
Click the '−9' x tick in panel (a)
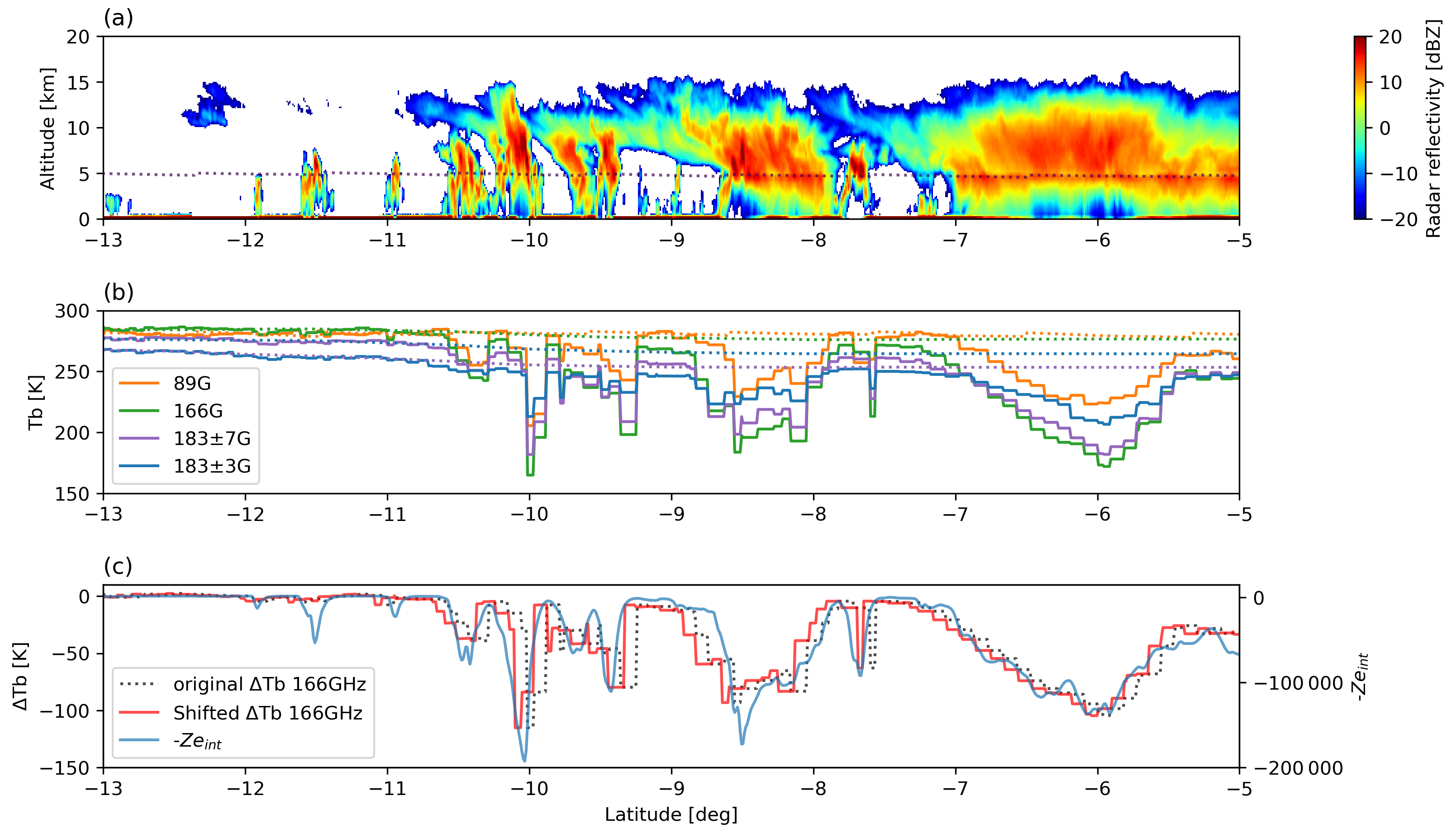tap(671, 240)
